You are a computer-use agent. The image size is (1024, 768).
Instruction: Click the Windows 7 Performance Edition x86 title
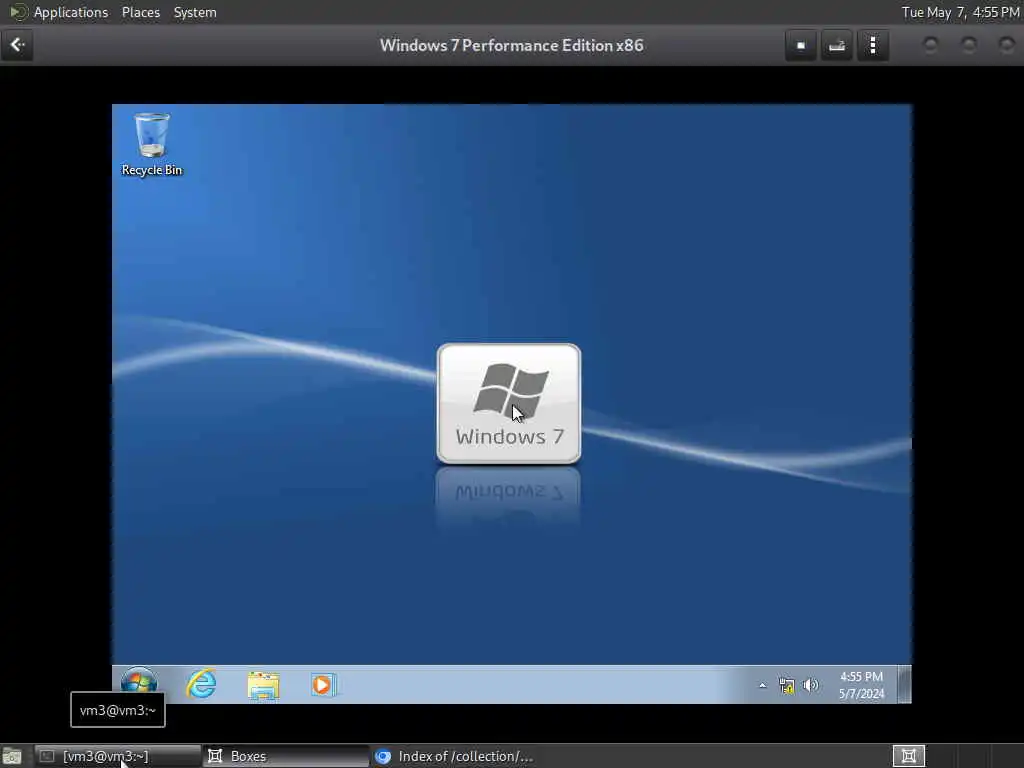coord(511,45)
